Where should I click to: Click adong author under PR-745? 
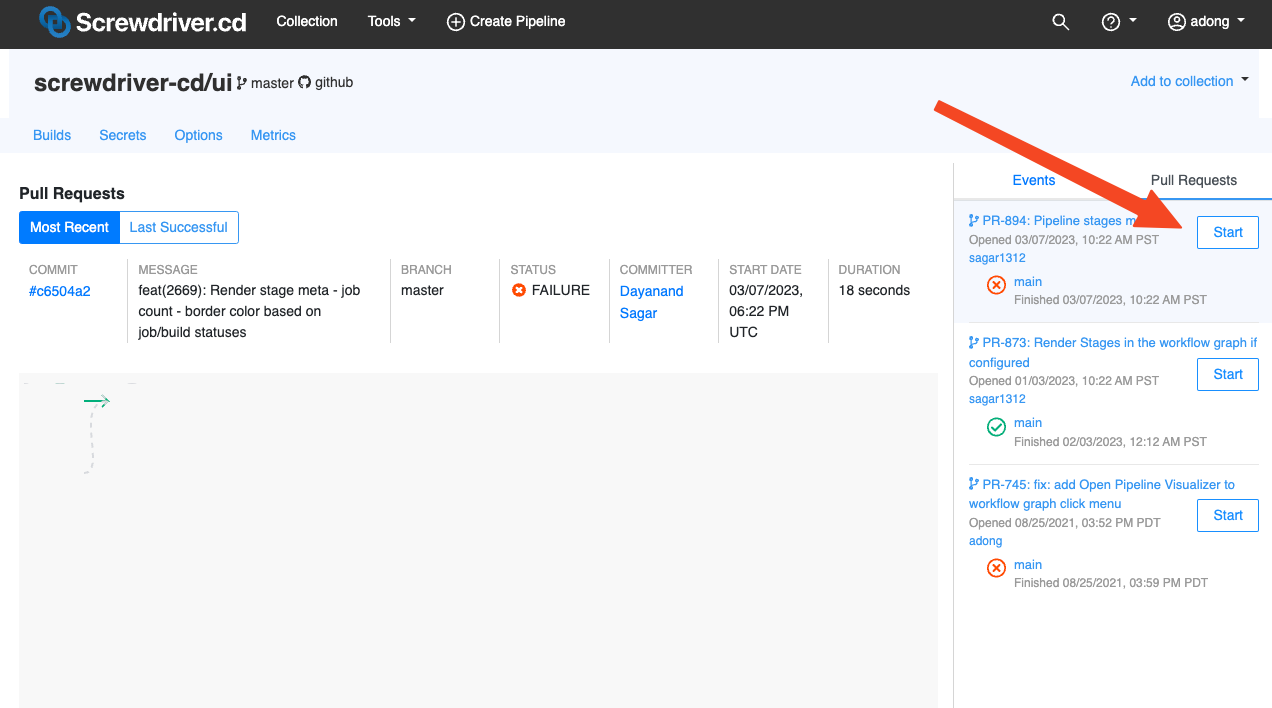(x=986, y=541)
